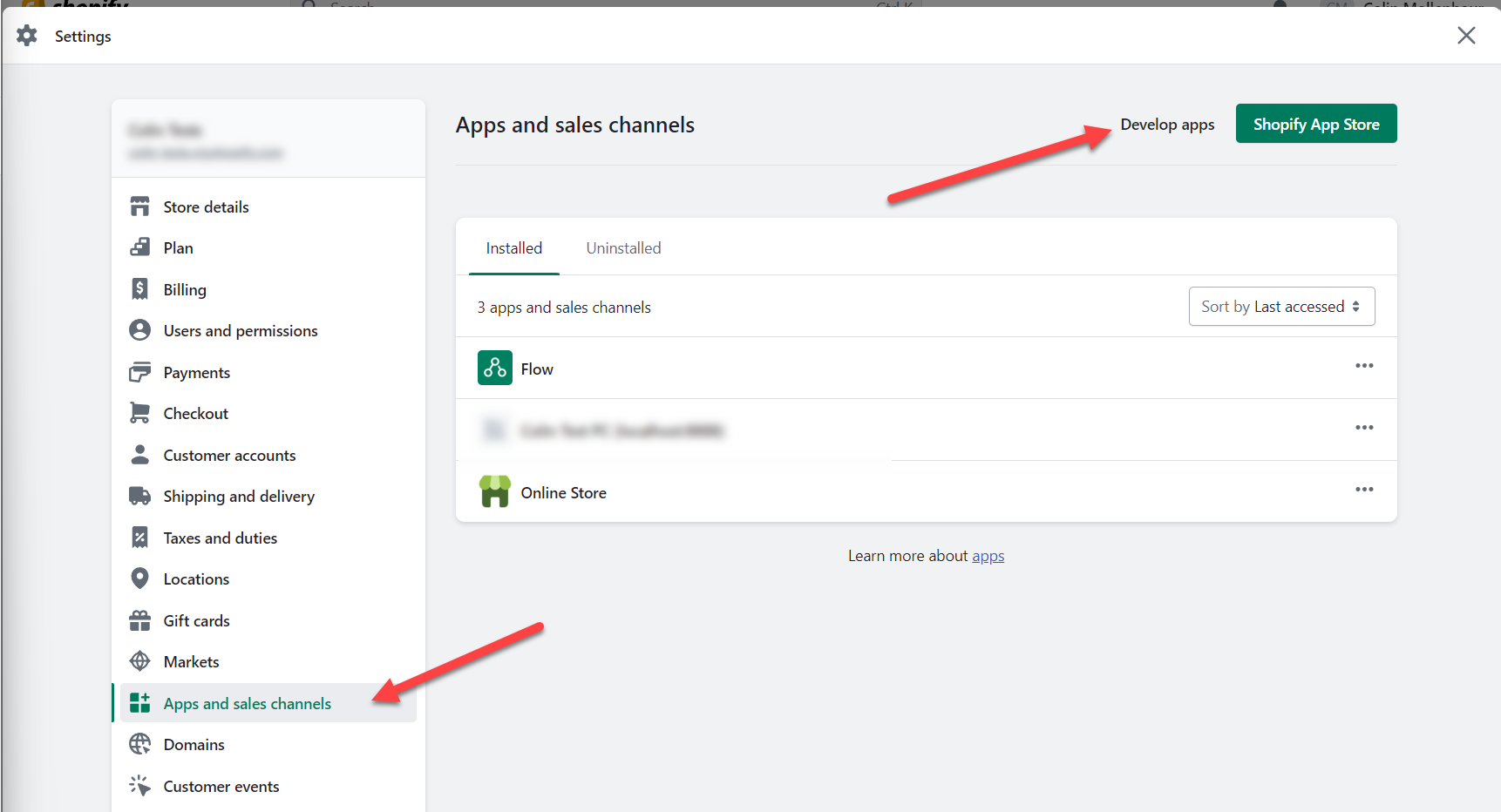Click the Billing dollar receipt icon

point(139,289)
